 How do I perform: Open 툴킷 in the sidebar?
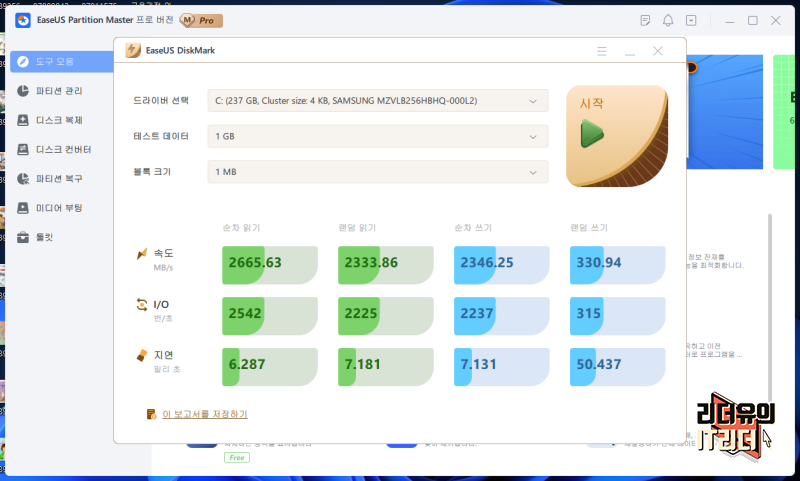pos(44,237)
